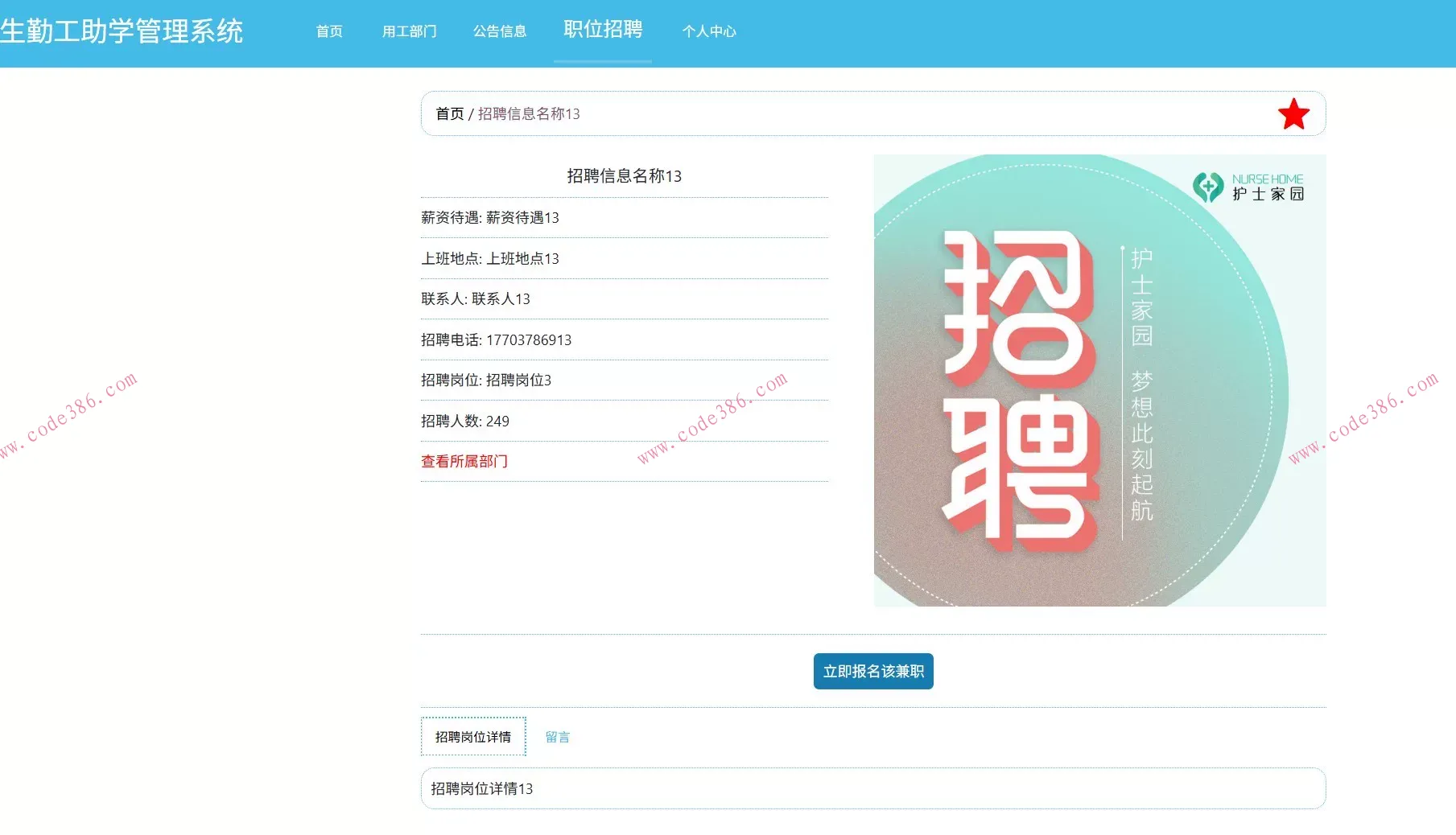Click the recruitment poster image
Image resolution: width=1456 pixels, height=835 pixels.
pos(1099,380)
